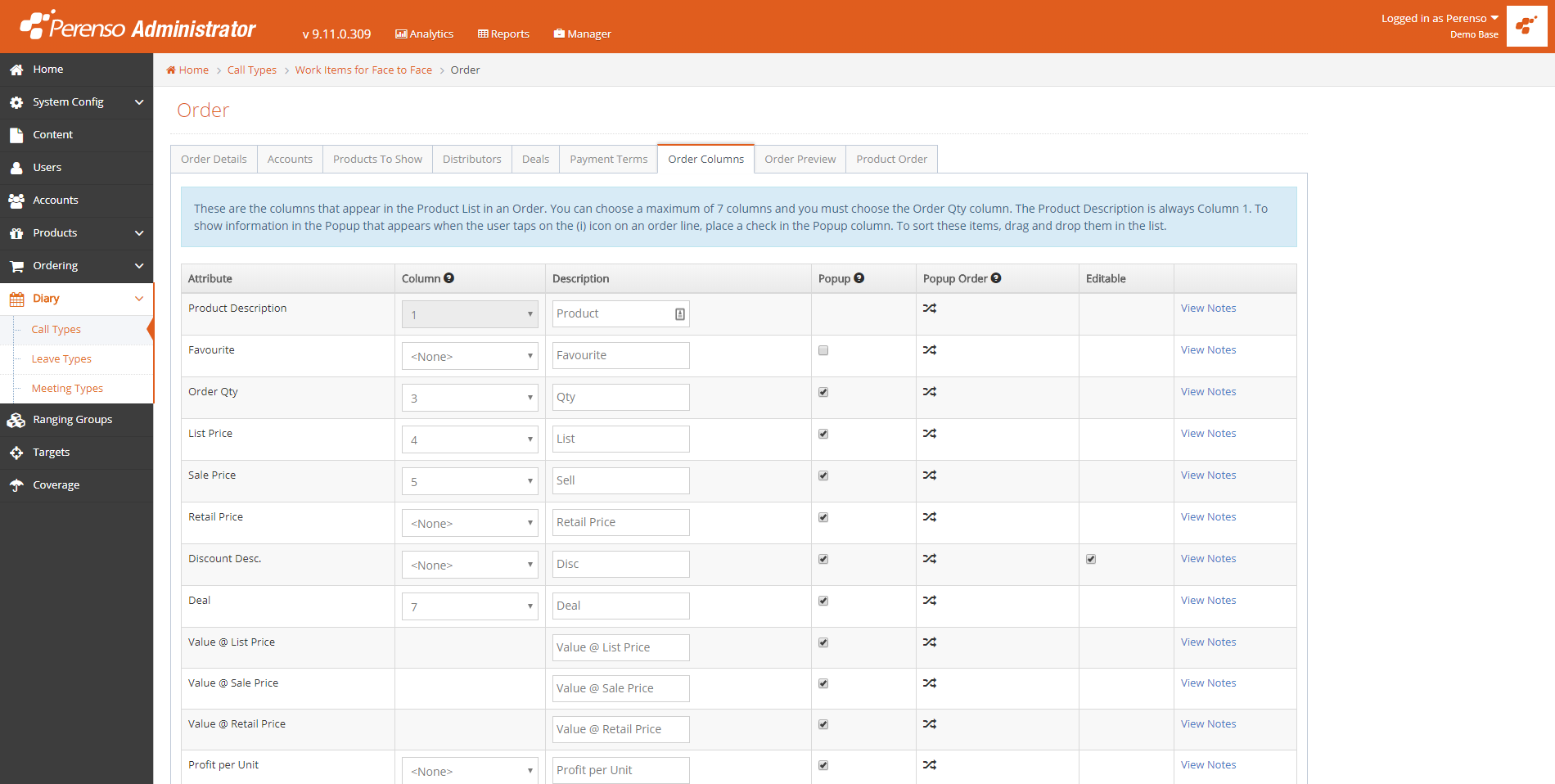The width and height of the screenshot is (1555, 784).
Task: Click the Popup help question icon
Action: coord(859,278)
